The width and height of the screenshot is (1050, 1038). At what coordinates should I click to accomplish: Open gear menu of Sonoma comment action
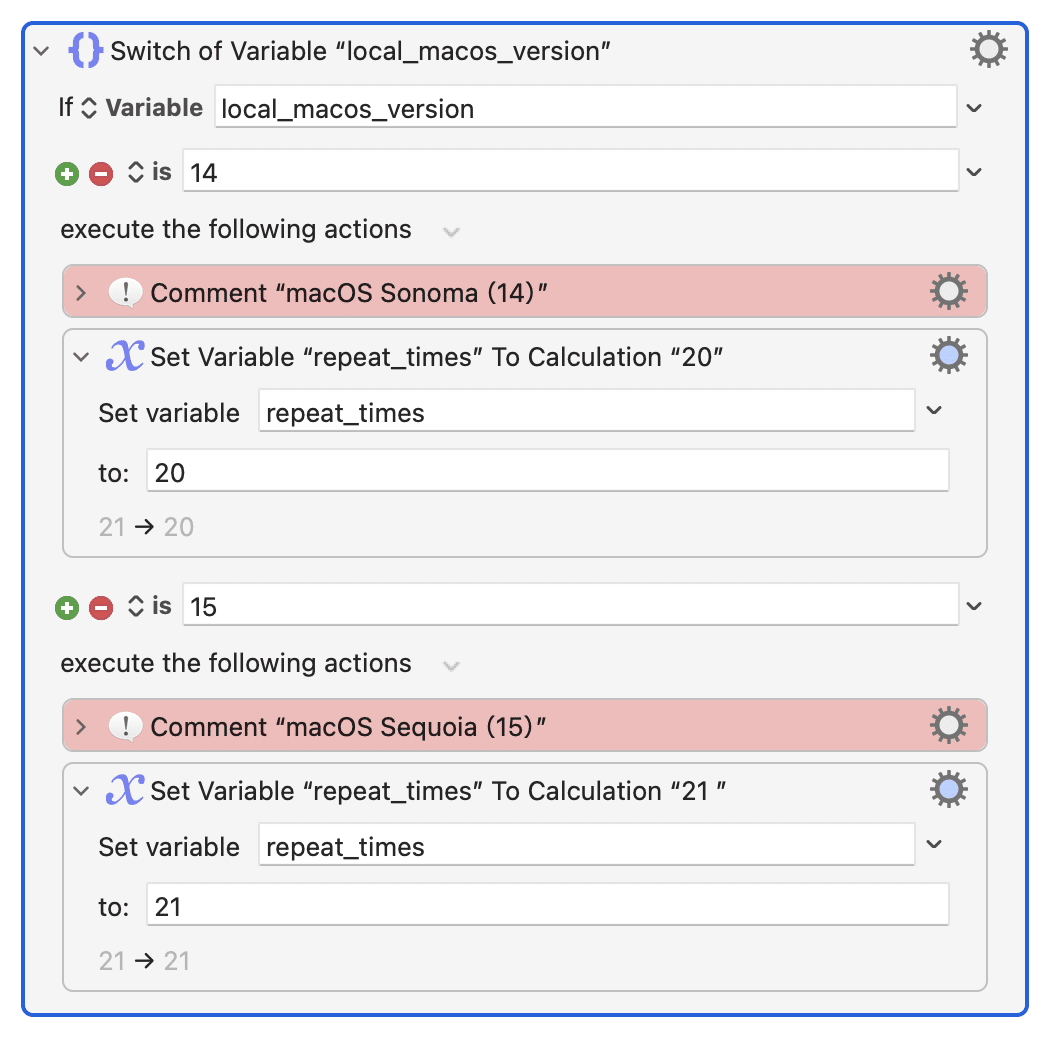coord(948,291)
